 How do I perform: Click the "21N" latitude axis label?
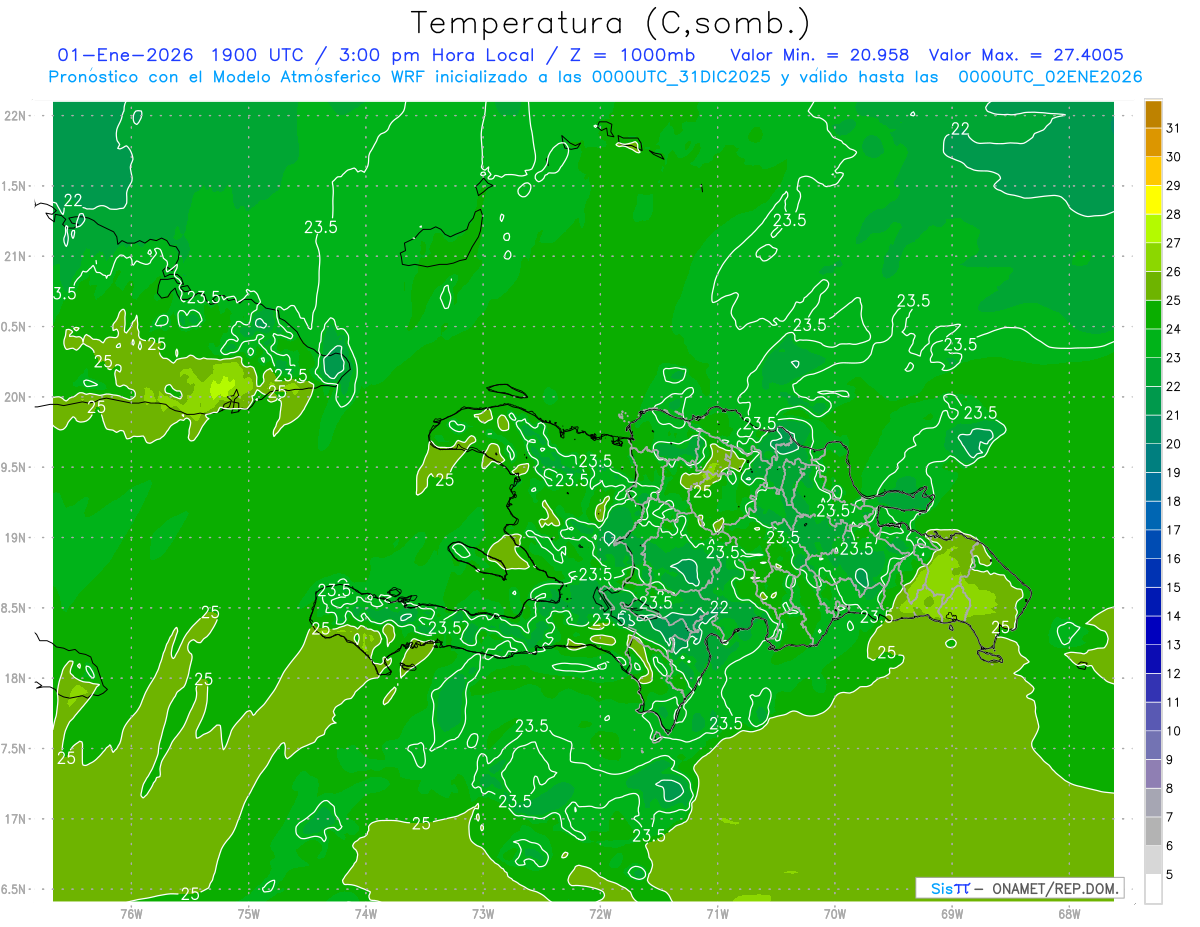(x=16, y=256)
